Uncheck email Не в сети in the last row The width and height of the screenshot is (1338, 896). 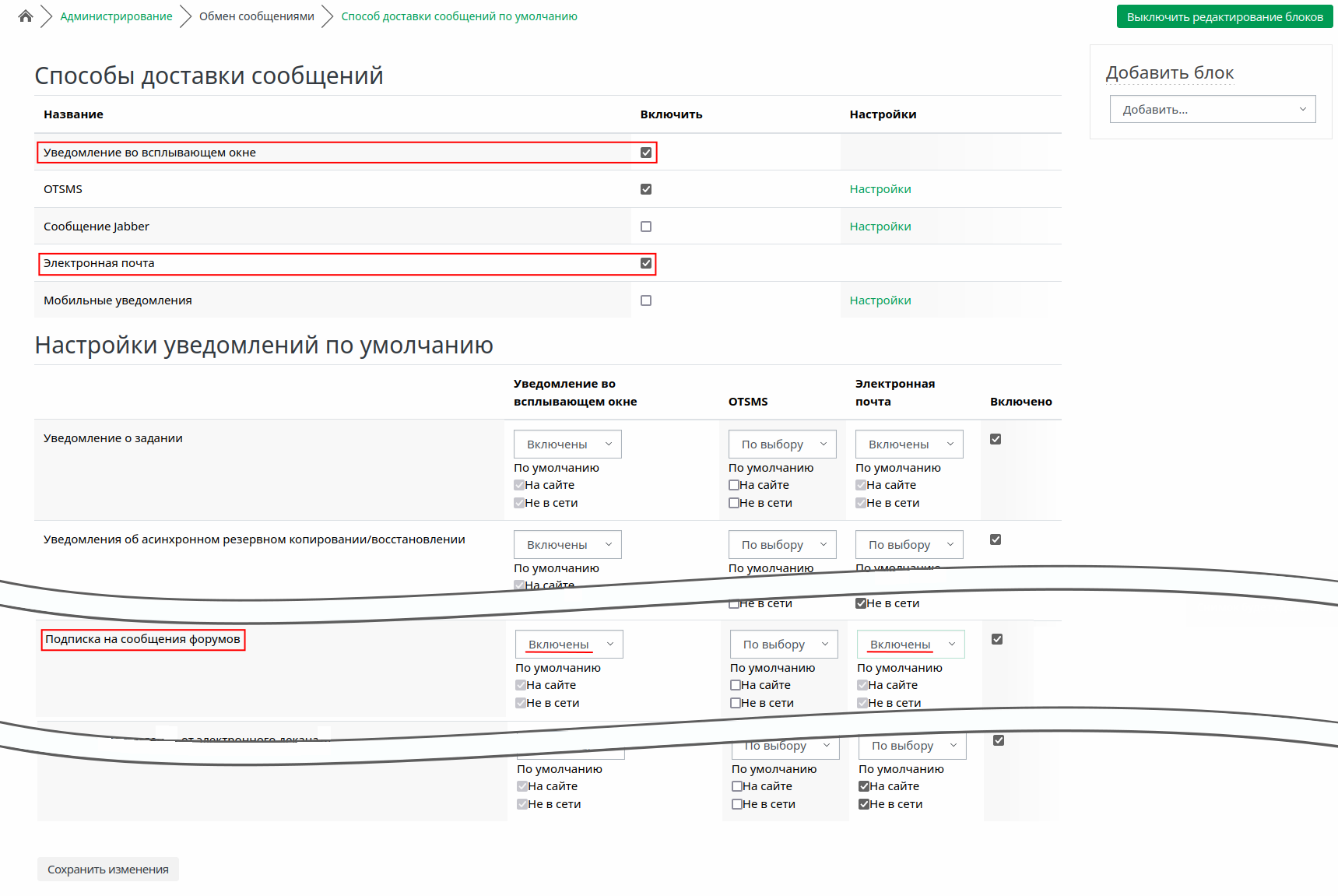click(x=864, y=804)
